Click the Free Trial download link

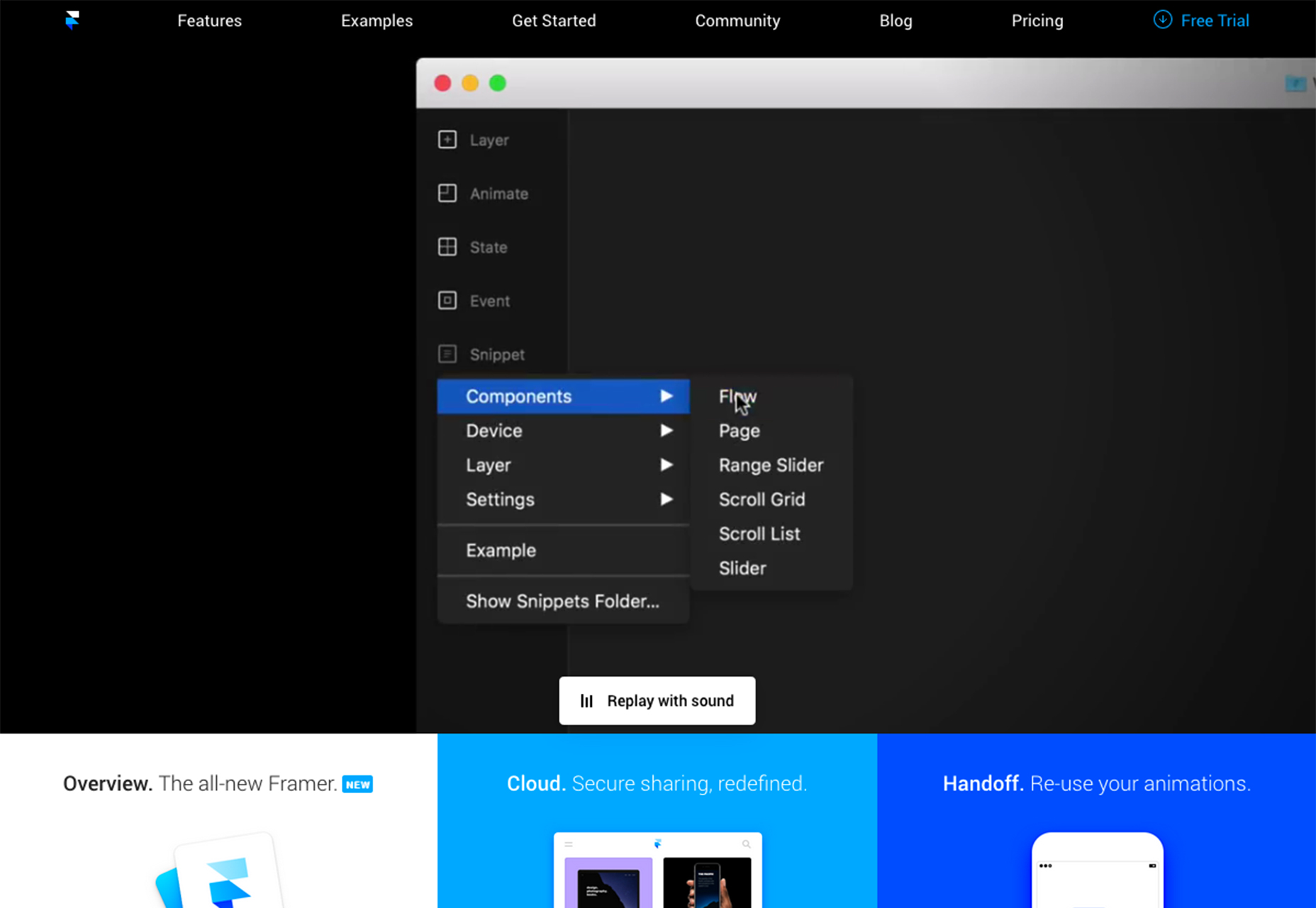coord(1201,21)
